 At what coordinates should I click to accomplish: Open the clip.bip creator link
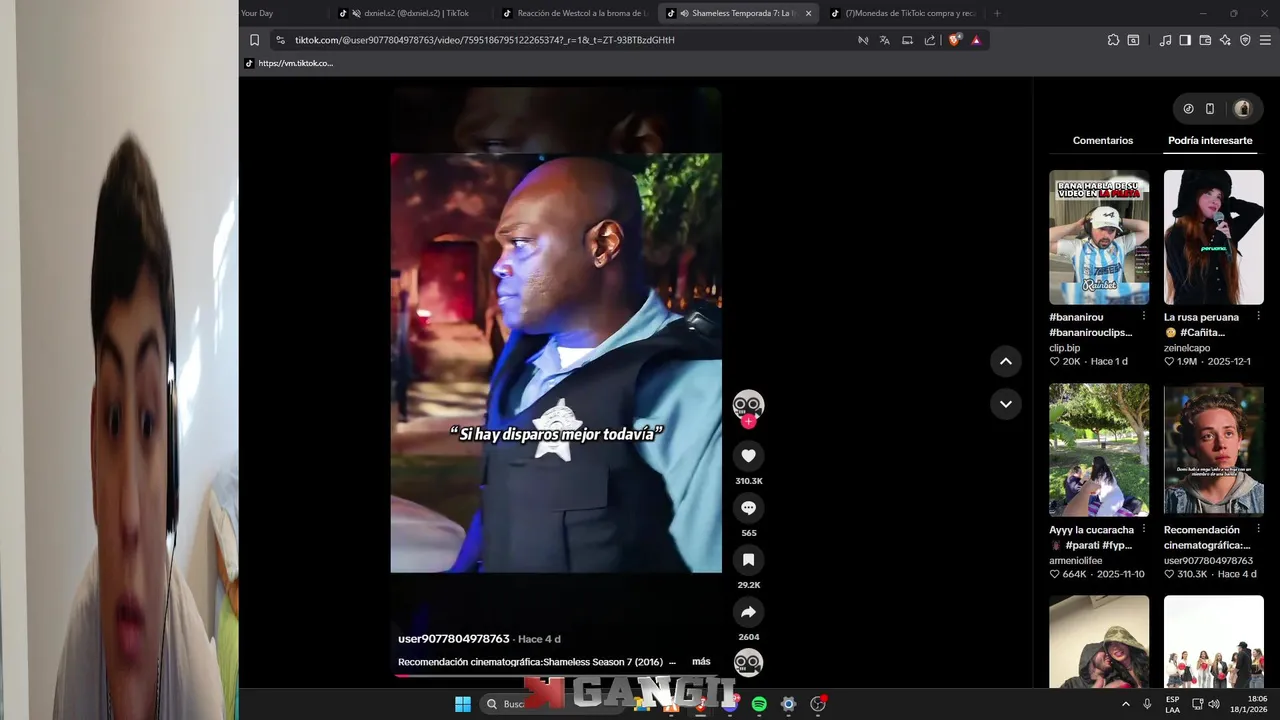1065,348
